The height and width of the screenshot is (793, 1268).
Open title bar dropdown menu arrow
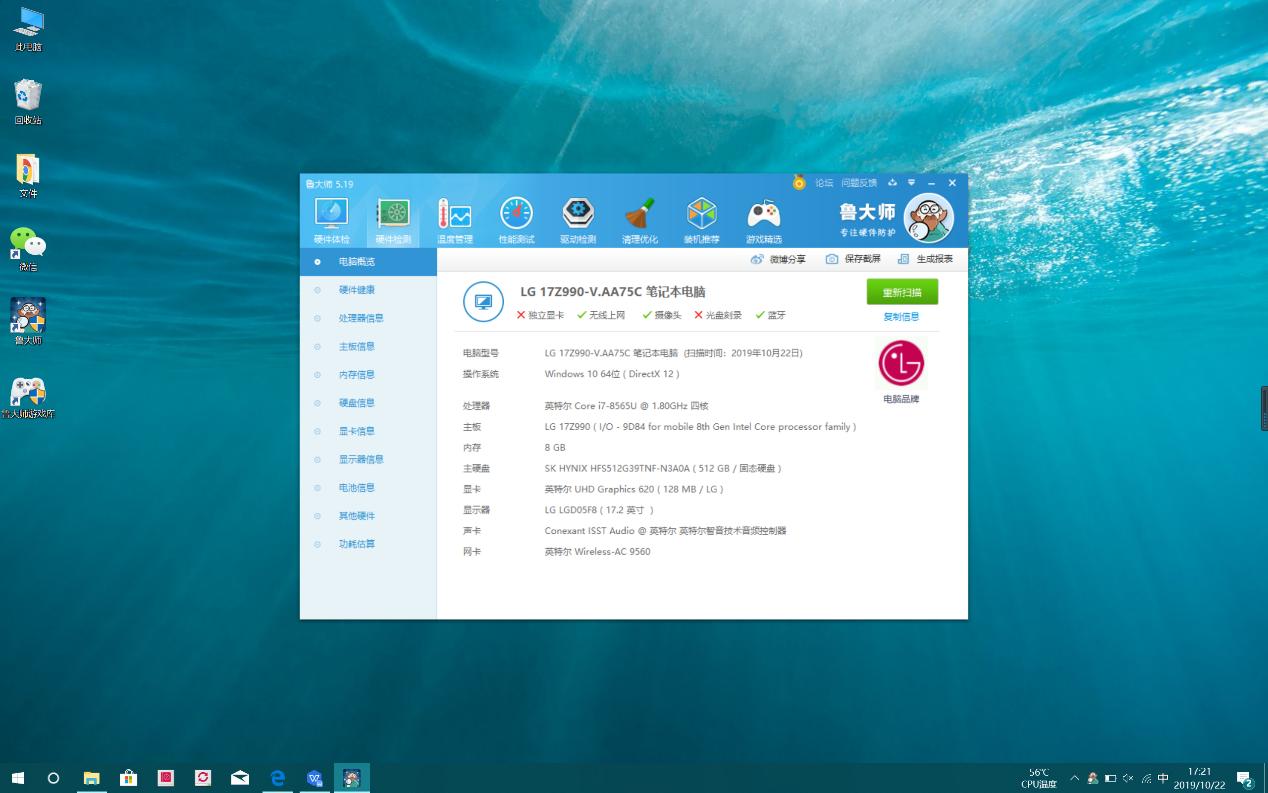coord(911,183)
